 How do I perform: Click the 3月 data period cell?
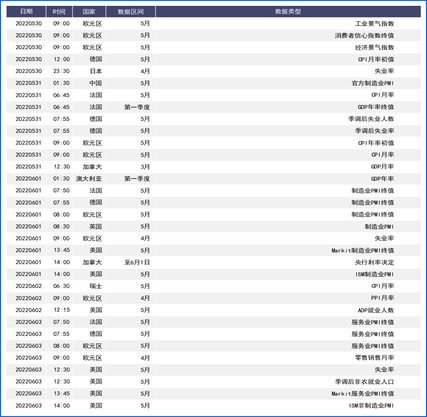pyautogui.click(x=145, y=167)
